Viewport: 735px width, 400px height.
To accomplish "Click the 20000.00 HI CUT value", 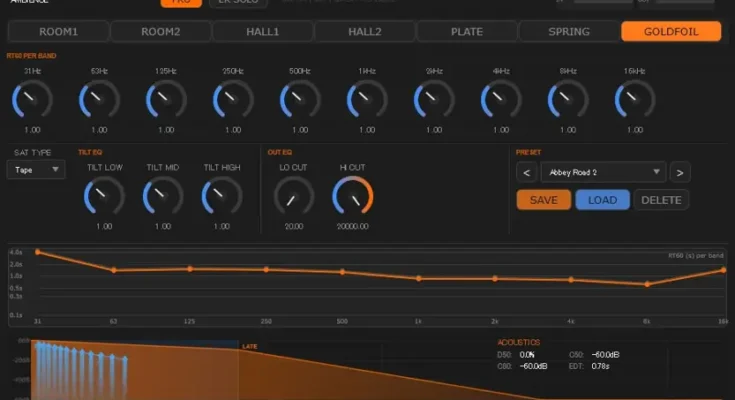I will click(352, 226).
